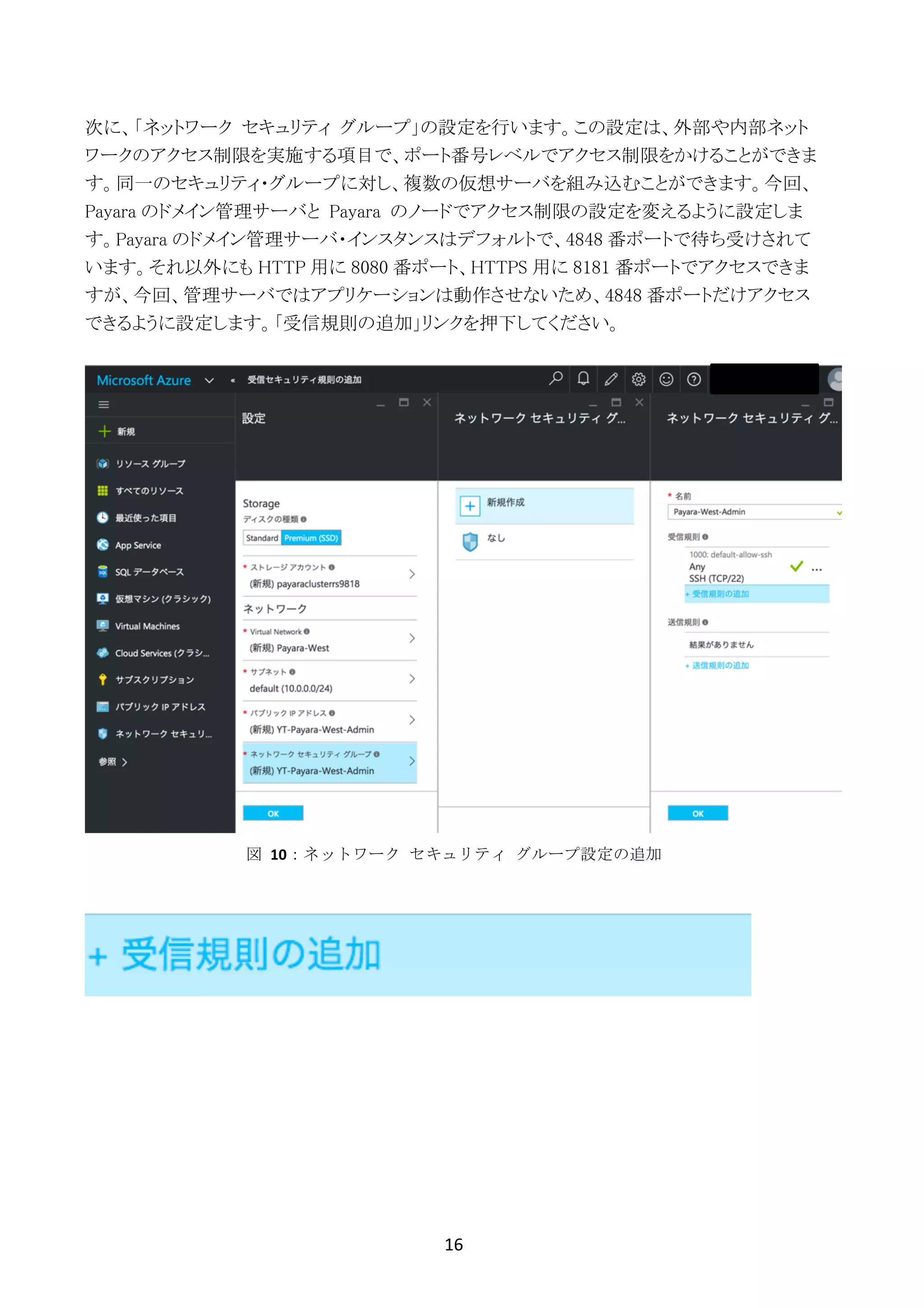Click the (新規) Payara-West value

(289, 648)
